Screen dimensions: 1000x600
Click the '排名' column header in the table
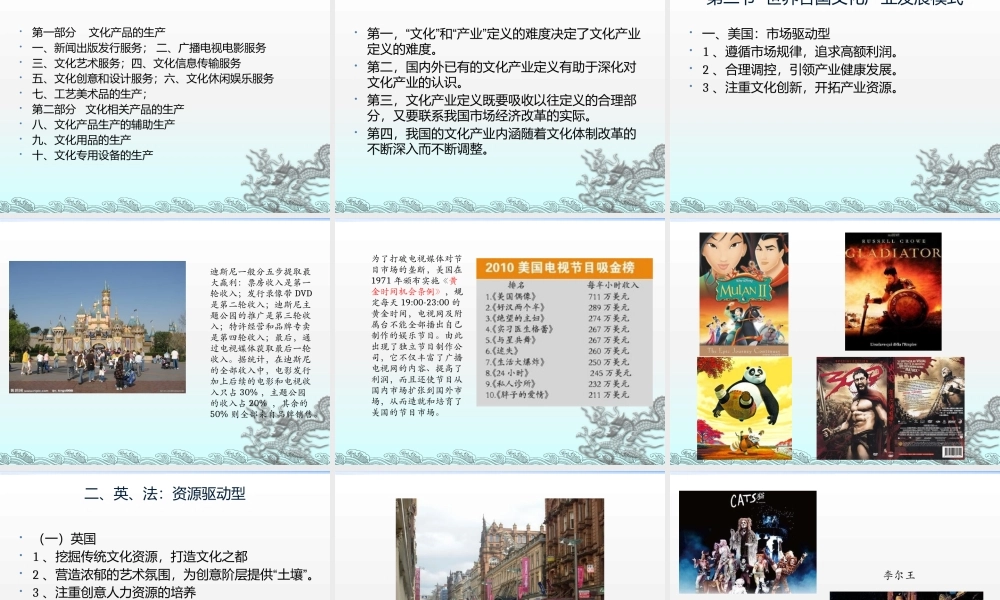coord(517,285)
